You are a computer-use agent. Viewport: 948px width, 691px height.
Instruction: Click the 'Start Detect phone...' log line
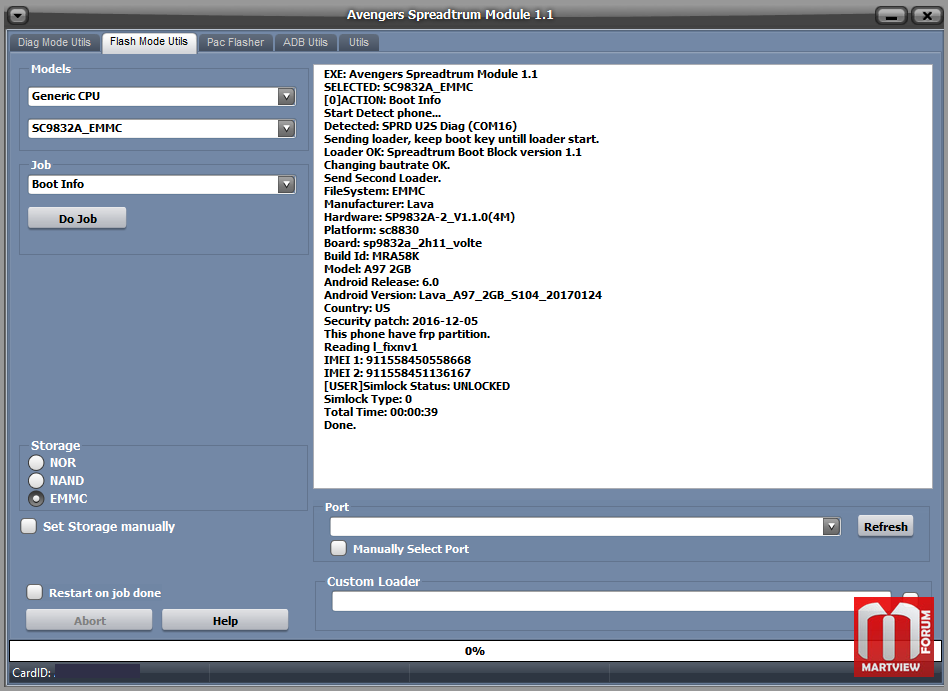382,113
